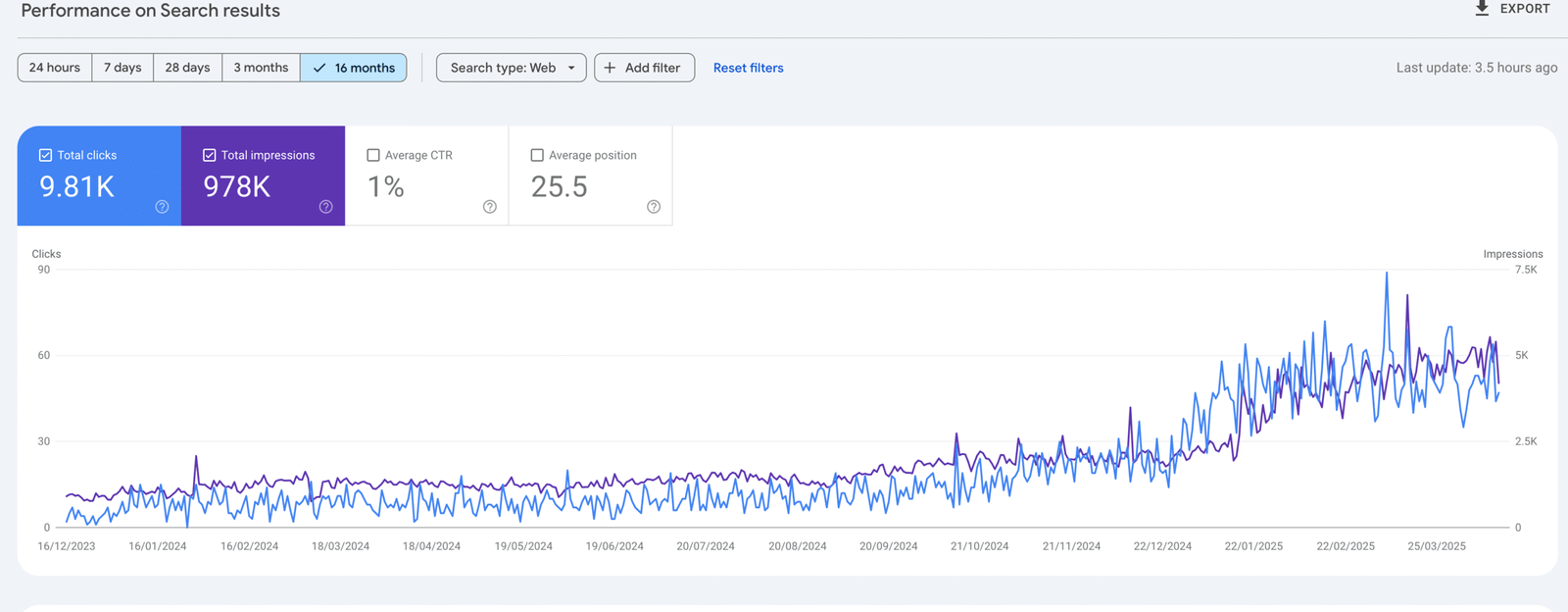Select the 3 months range
1568x612 pixels.
coord(261,68)
